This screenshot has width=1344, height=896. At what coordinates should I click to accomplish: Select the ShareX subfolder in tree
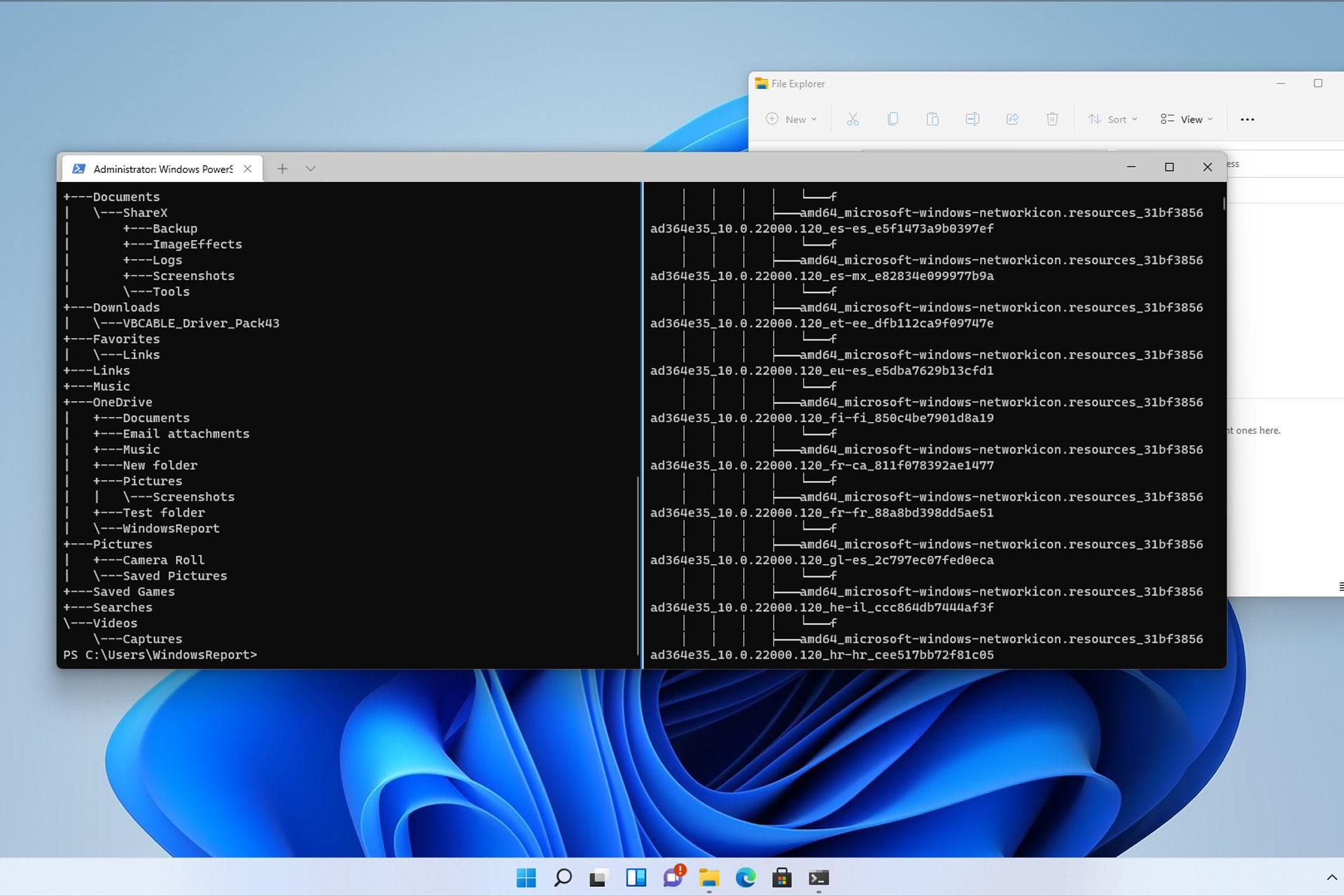145,212
